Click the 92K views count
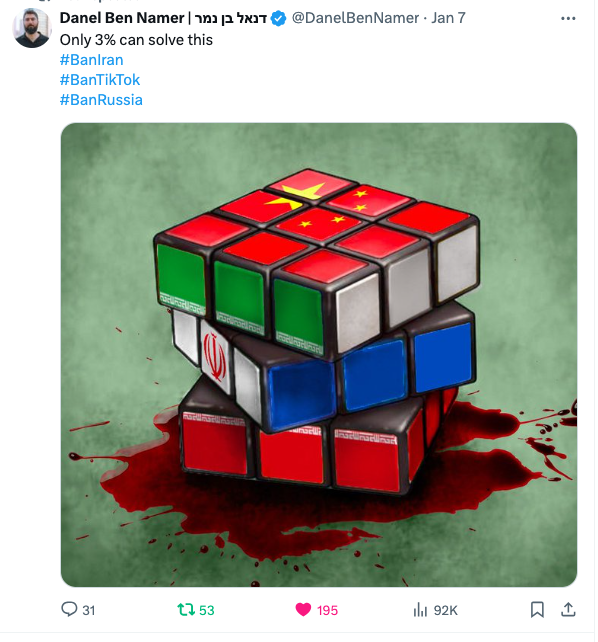 tap(446, 610)
